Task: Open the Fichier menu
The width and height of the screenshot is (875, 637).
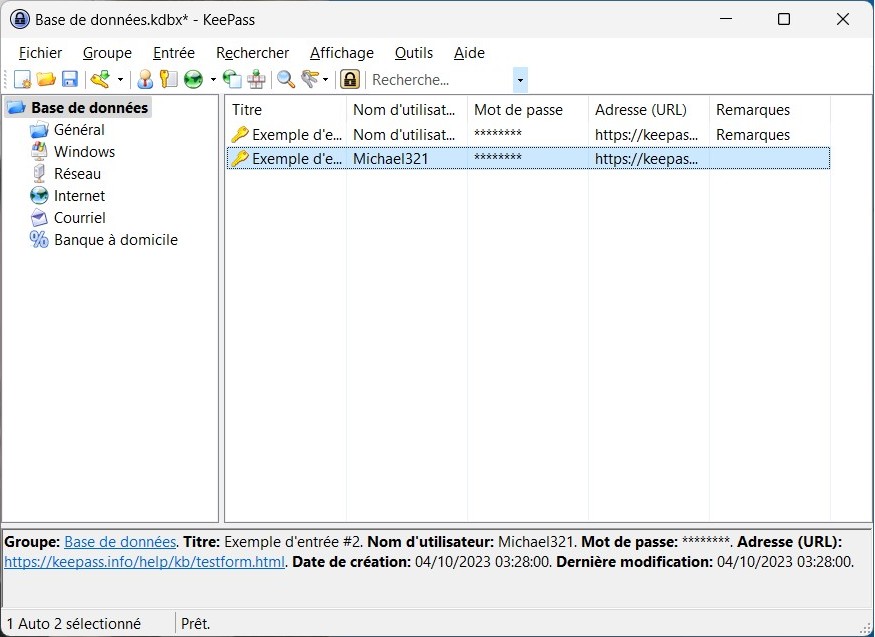Action: (x=40, y=53)
